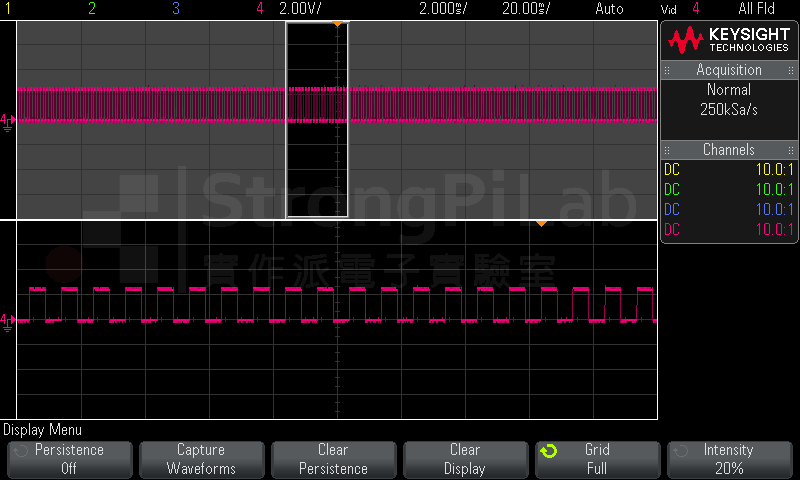Click the Auto trigger mode label

[x=609, y=8]
